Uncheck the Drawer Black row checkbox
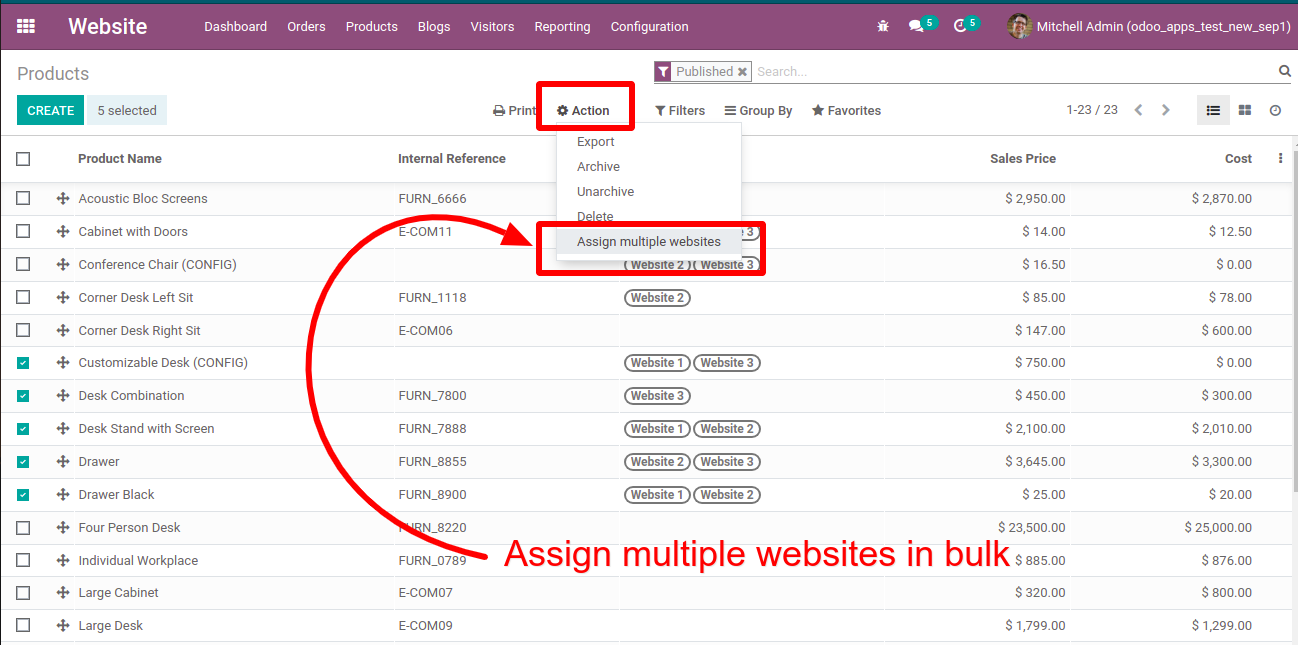The height and width of the screenshot is (645, 1298). [x=23, y=495]
